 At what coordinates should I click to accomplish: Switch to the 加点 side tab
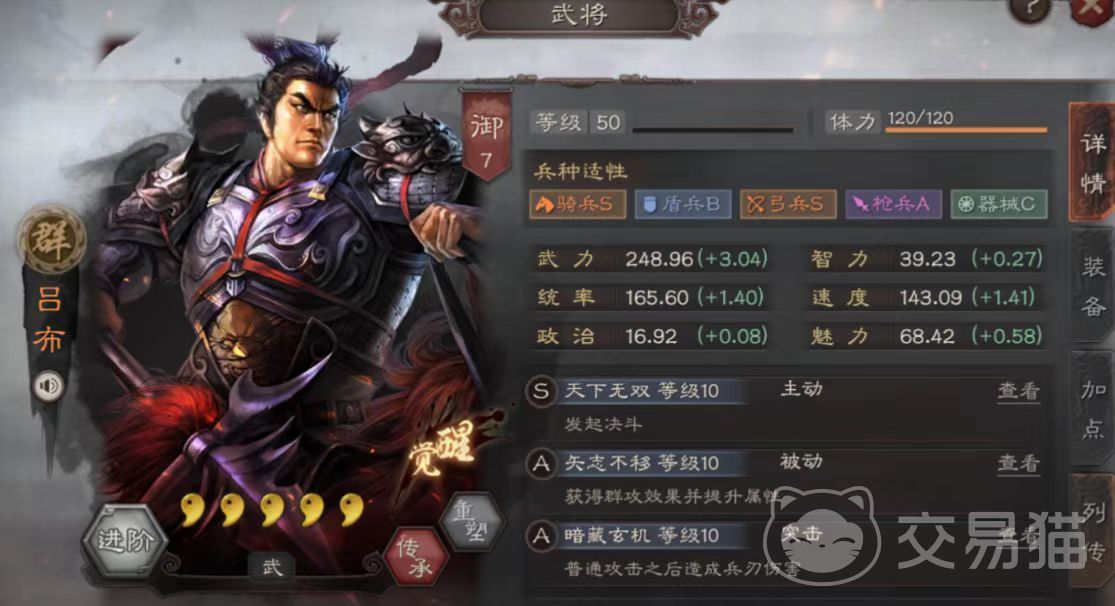1093,409
